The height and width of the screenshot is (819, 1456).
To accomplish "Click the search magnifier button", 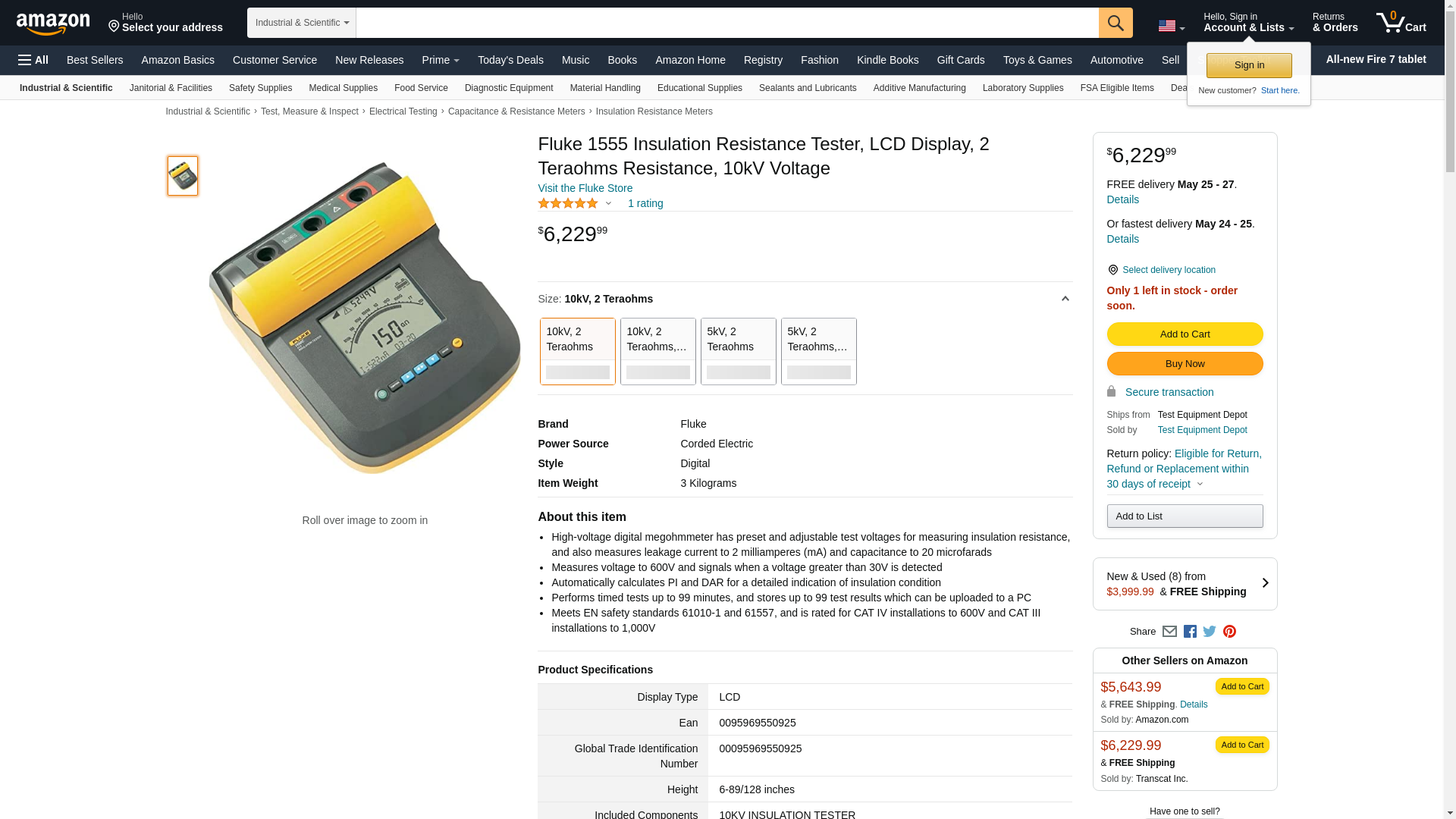I will pos(1115,23).
